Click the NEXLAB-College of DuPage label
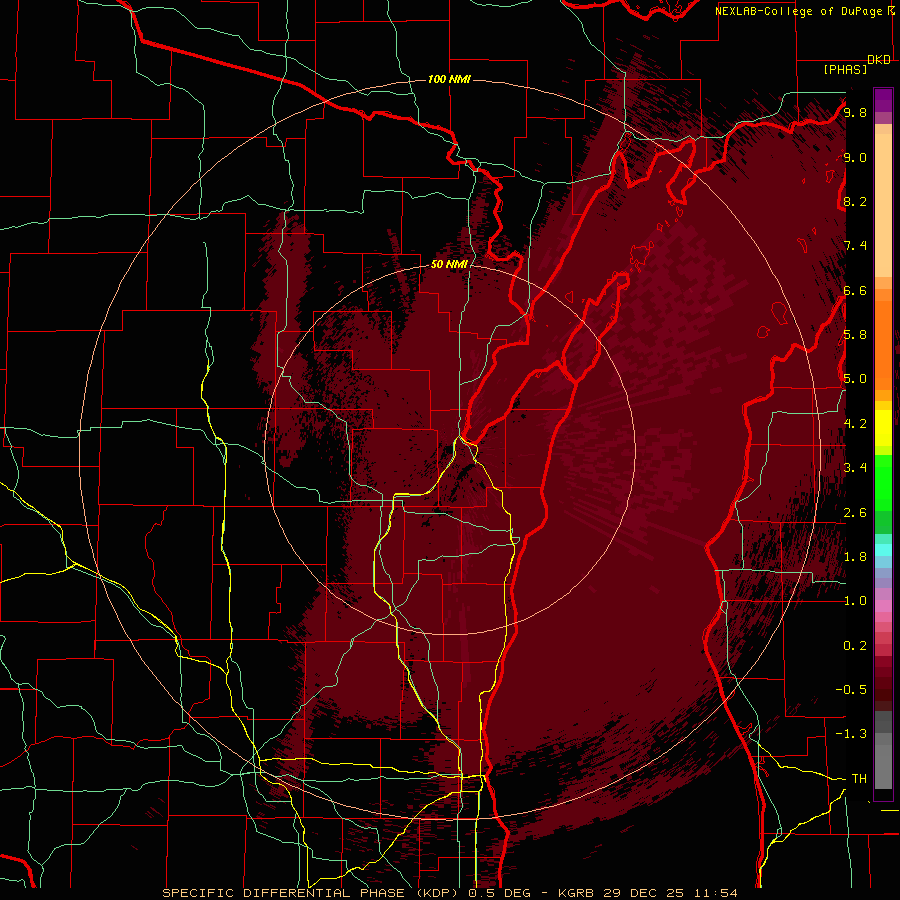The width and height of the screenshot is (900, 900). point(804,11)
